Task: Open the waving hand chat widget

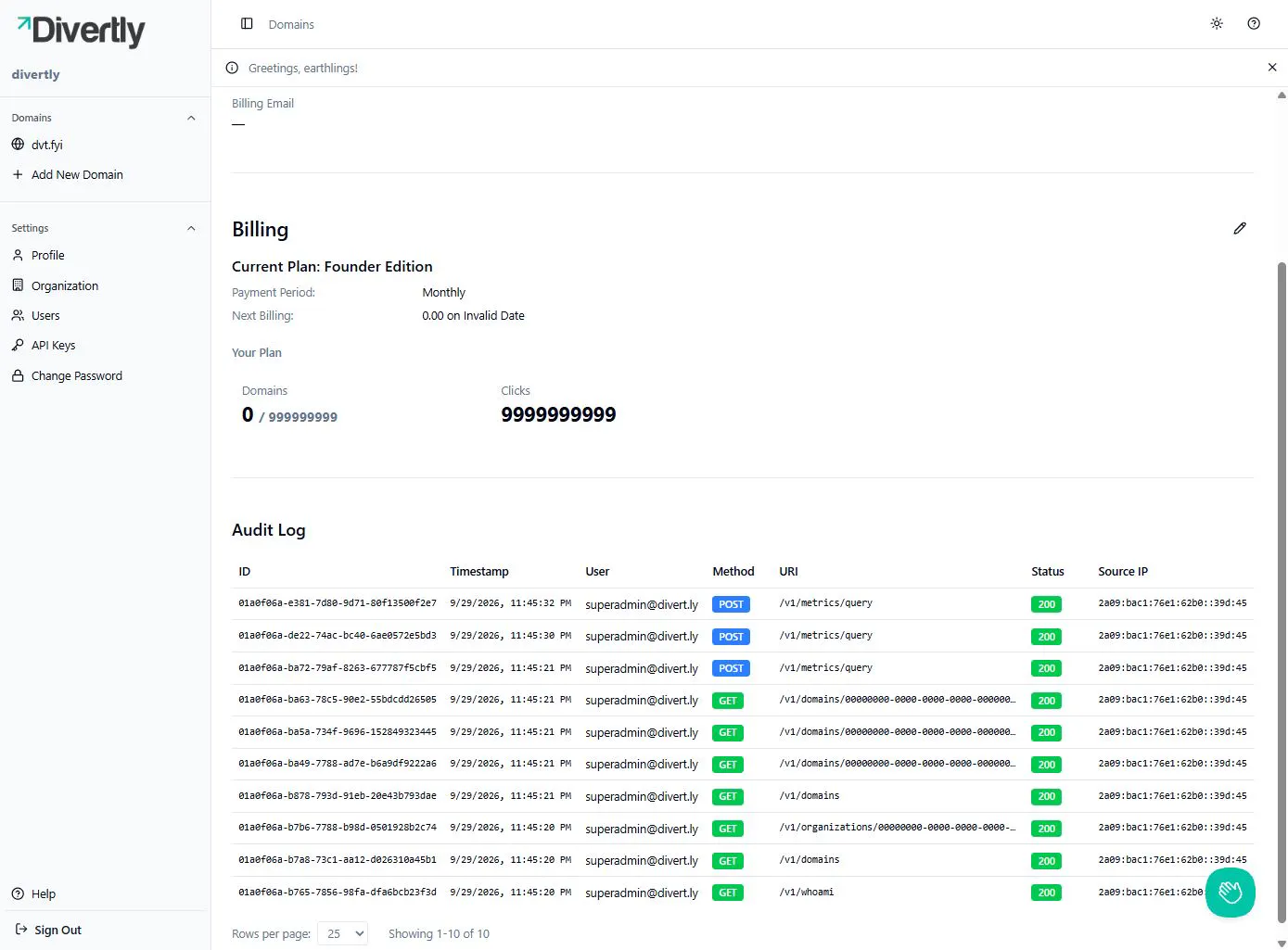Action: click(x=1231, y=893)
